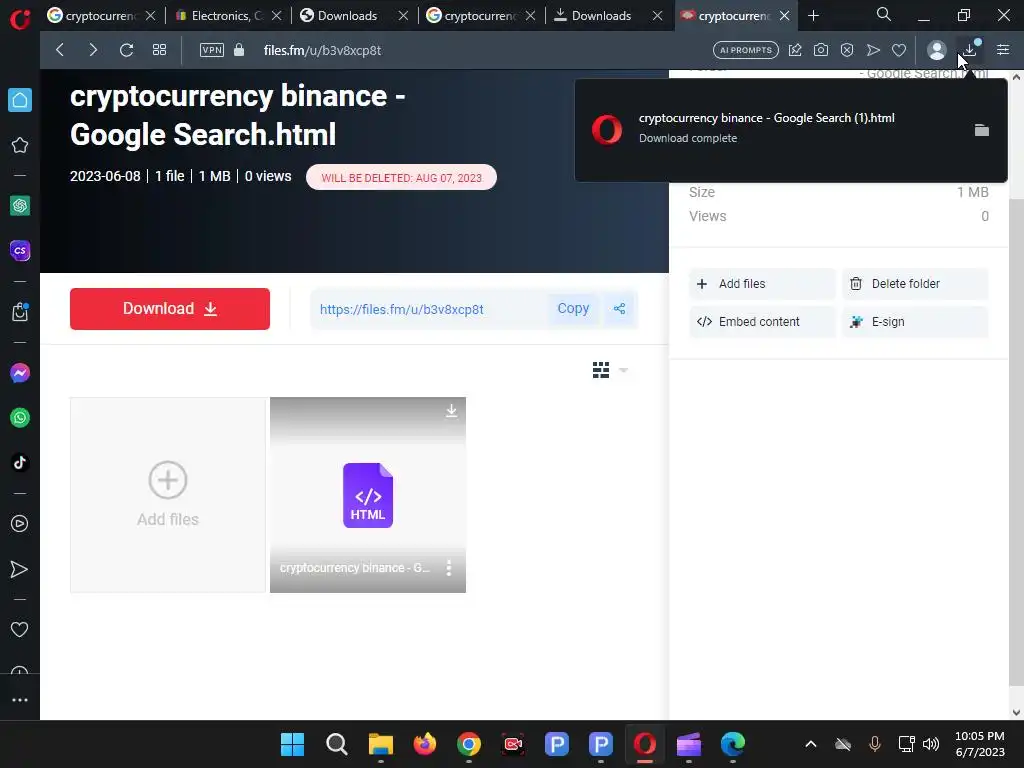Viewport: 1024px width, 768px height.
Task: Download file via thumbnail arrow icon
Action: tap(451, 411)
